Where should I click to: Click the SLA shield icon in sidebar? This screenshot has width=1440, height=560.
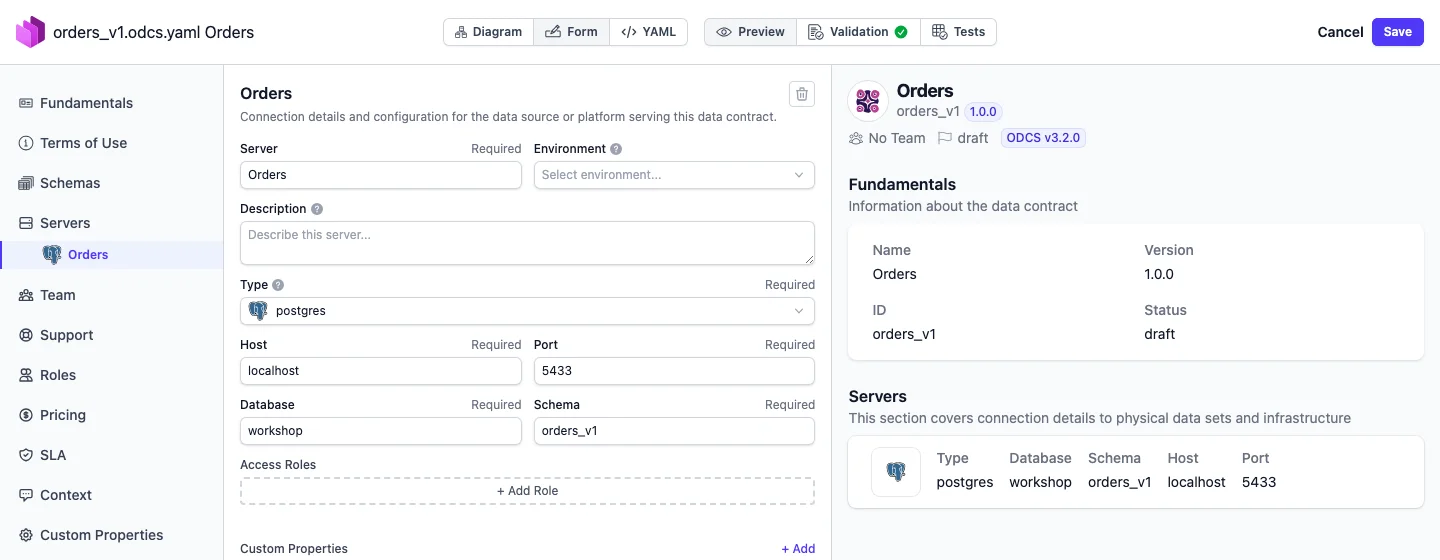(x=26, y=455)
